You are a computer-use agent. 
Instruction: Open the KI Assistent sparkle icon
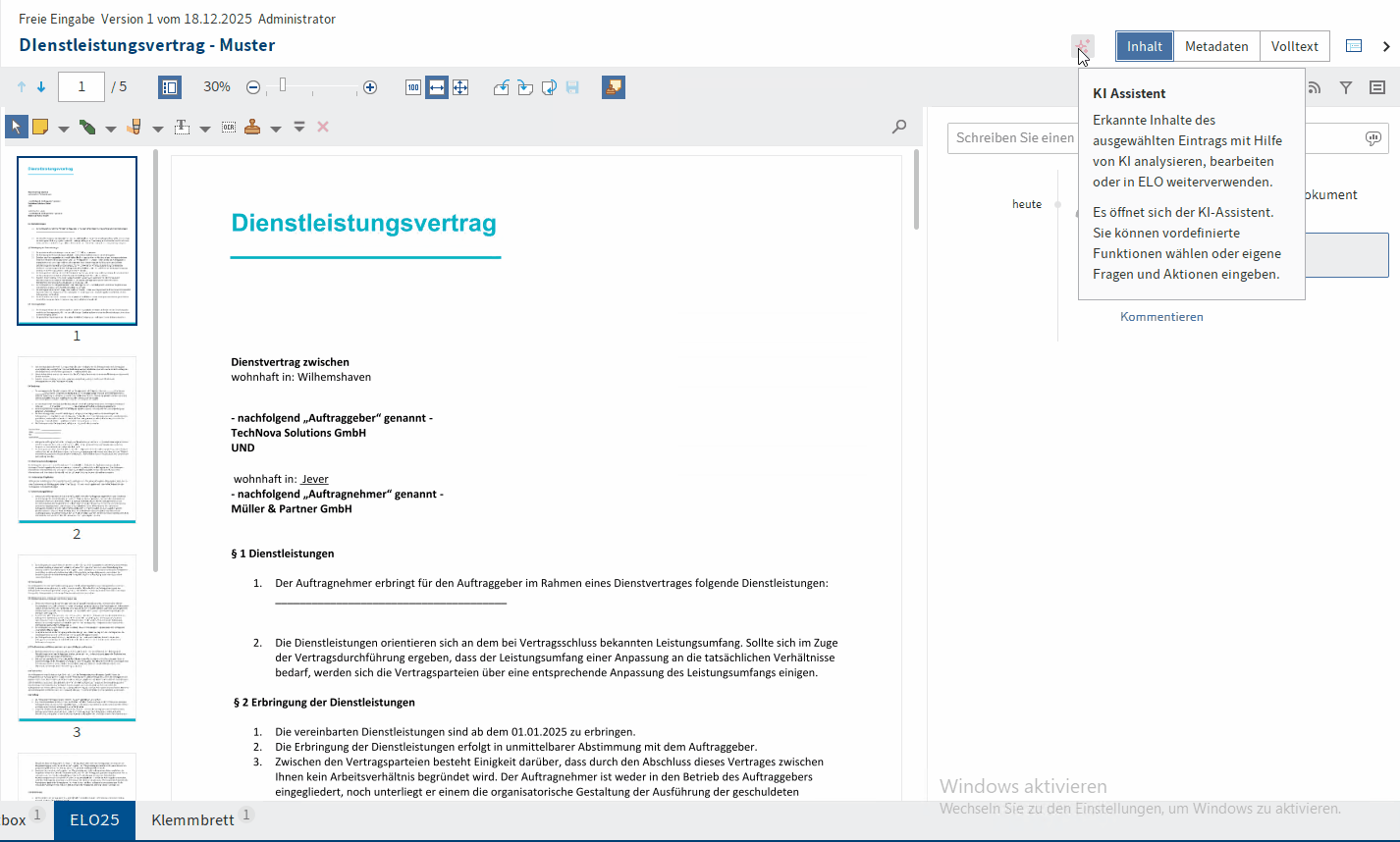tap(1082, 46)
